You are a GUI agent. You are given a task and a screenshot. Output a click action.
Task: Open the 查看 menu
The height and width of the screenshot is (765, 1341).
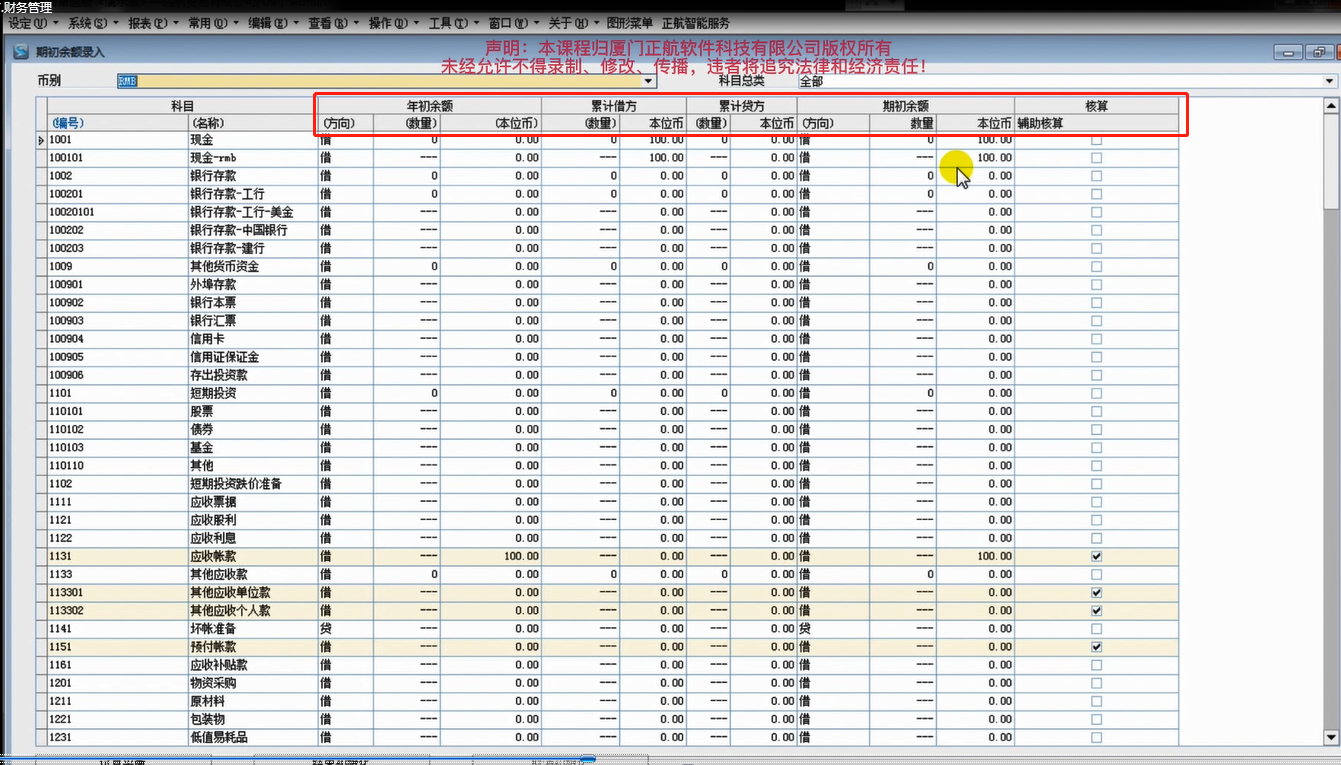(x=333, y=23)
